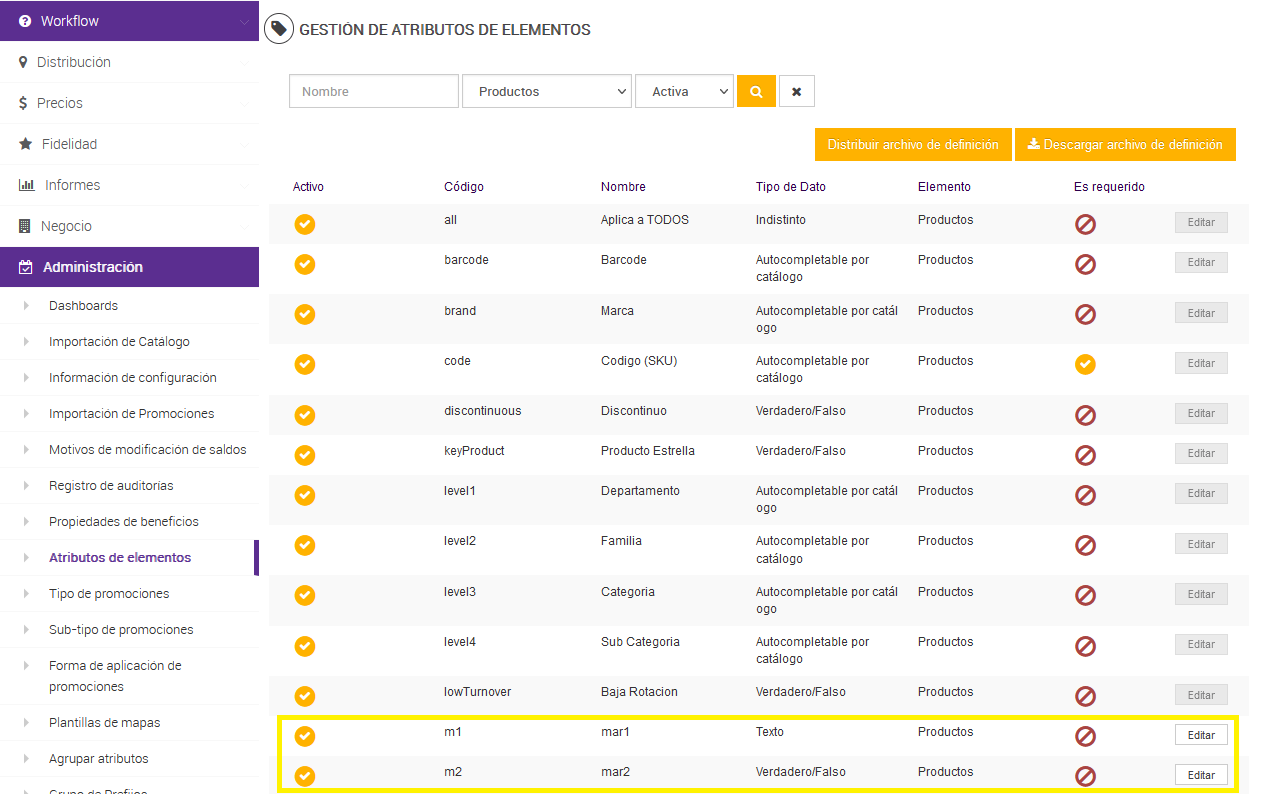Click the Fidelidad star icon
This screenshot has width=1268, height=794.
pyautogui.click(x=25, y=144)
